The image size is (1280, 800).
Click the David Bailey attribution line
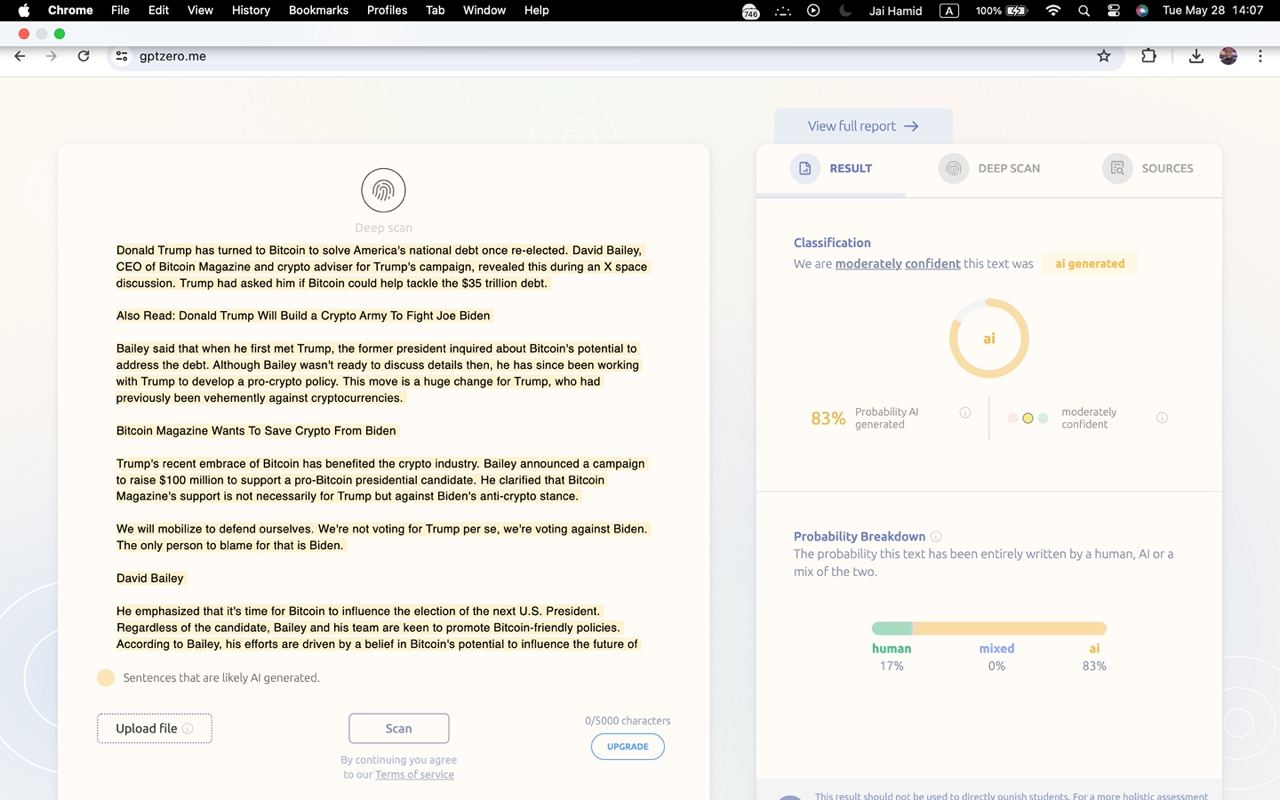coord(150,578)
